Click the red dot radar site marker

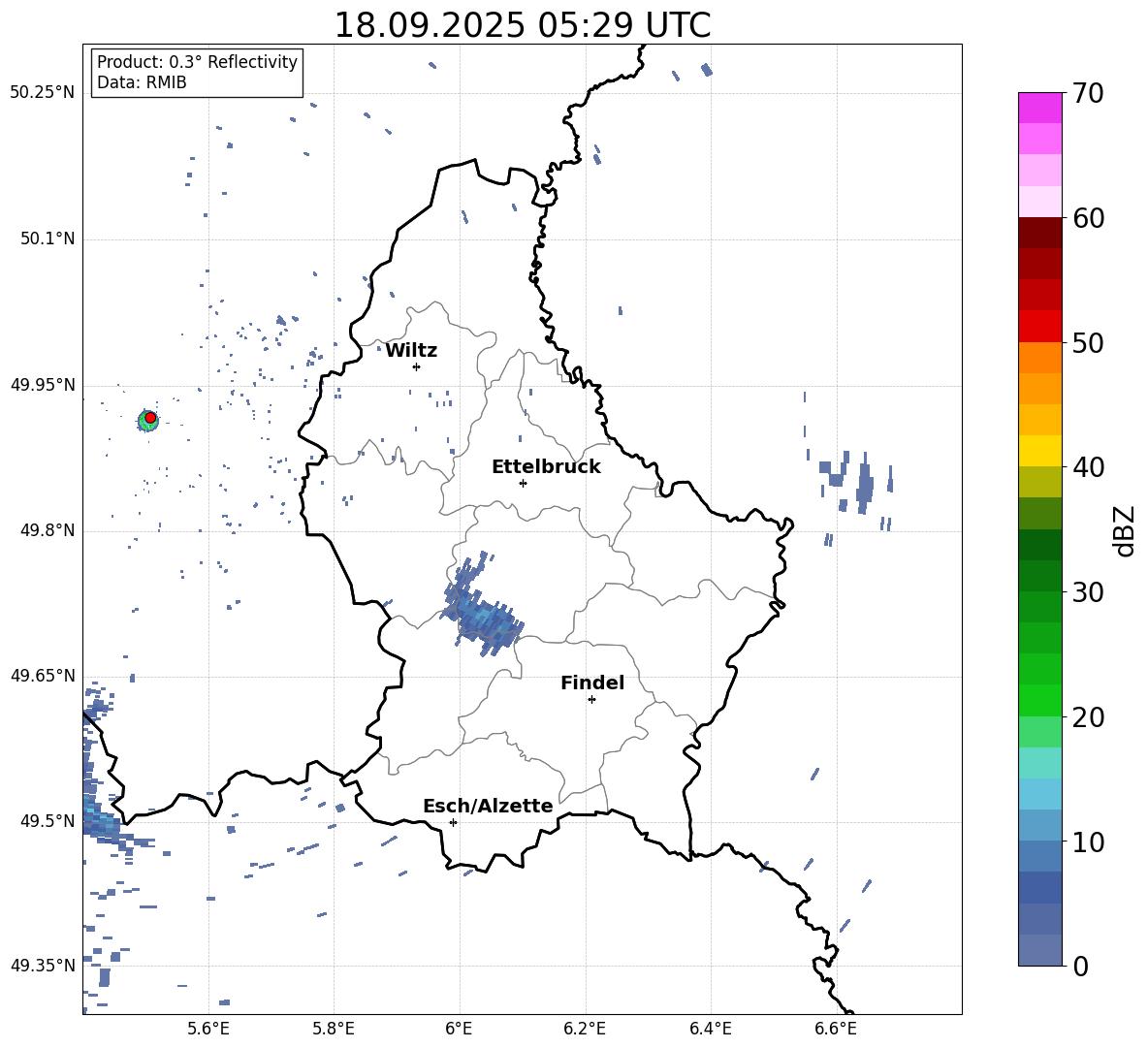tap(150, 418)
